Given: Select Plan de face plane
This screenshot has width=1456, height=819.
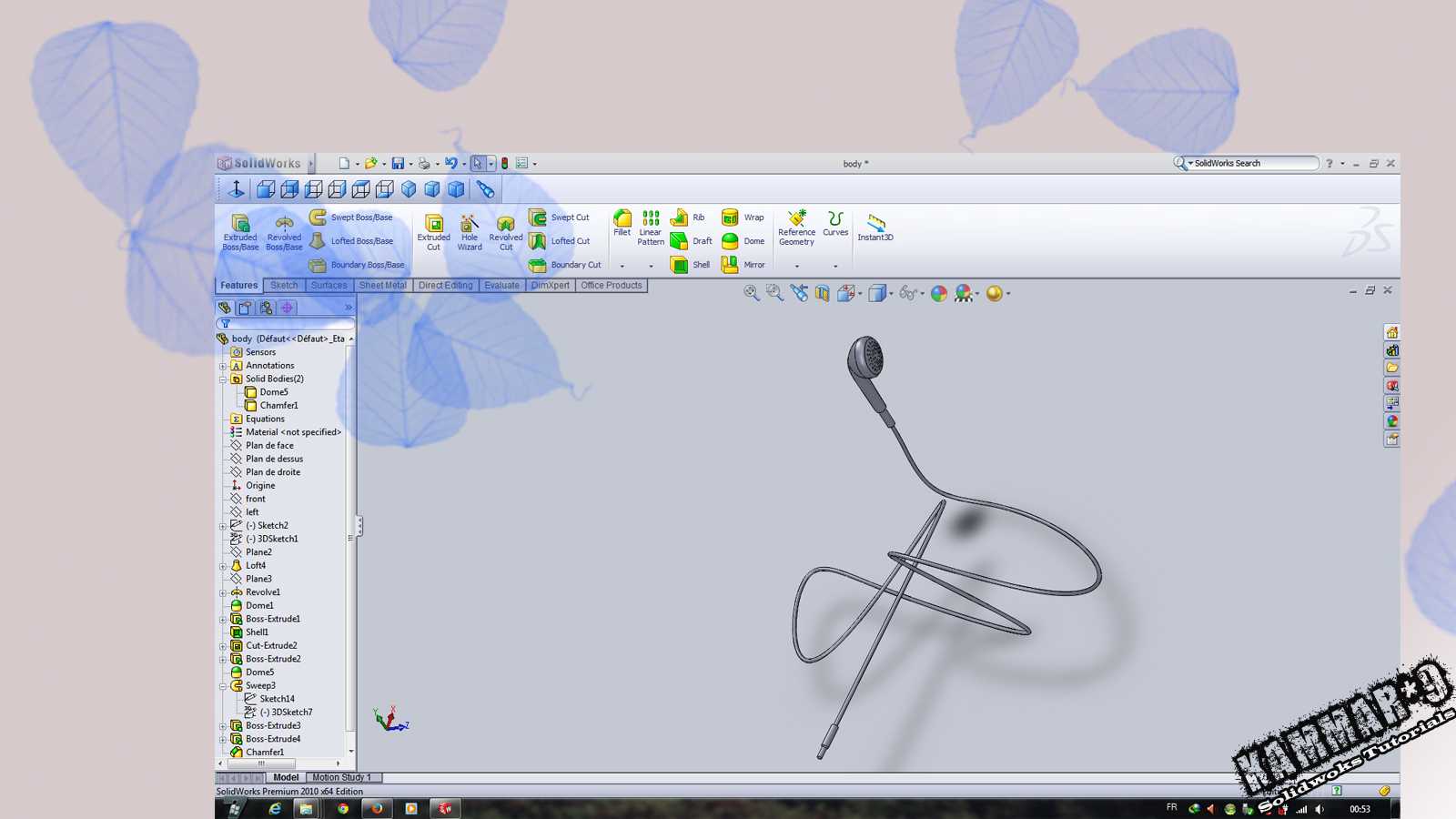Looking at the screenshot, I should [262, 446].
